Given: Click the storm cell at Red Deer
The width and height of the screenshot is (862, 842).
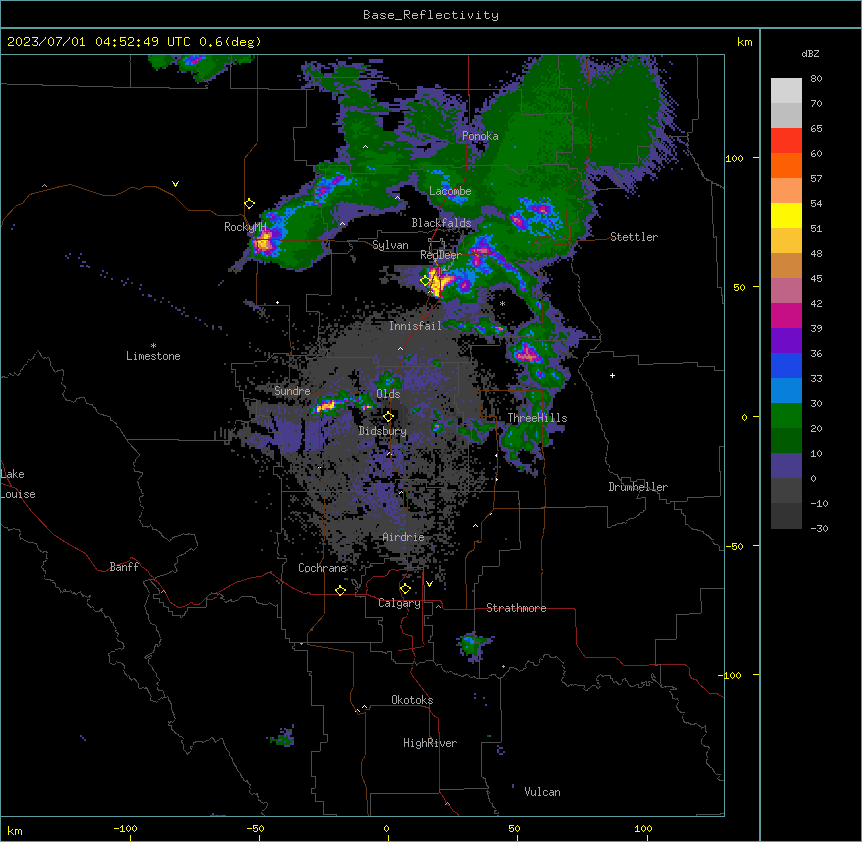Looking at the screenshot, I should (x=438, y=283).
